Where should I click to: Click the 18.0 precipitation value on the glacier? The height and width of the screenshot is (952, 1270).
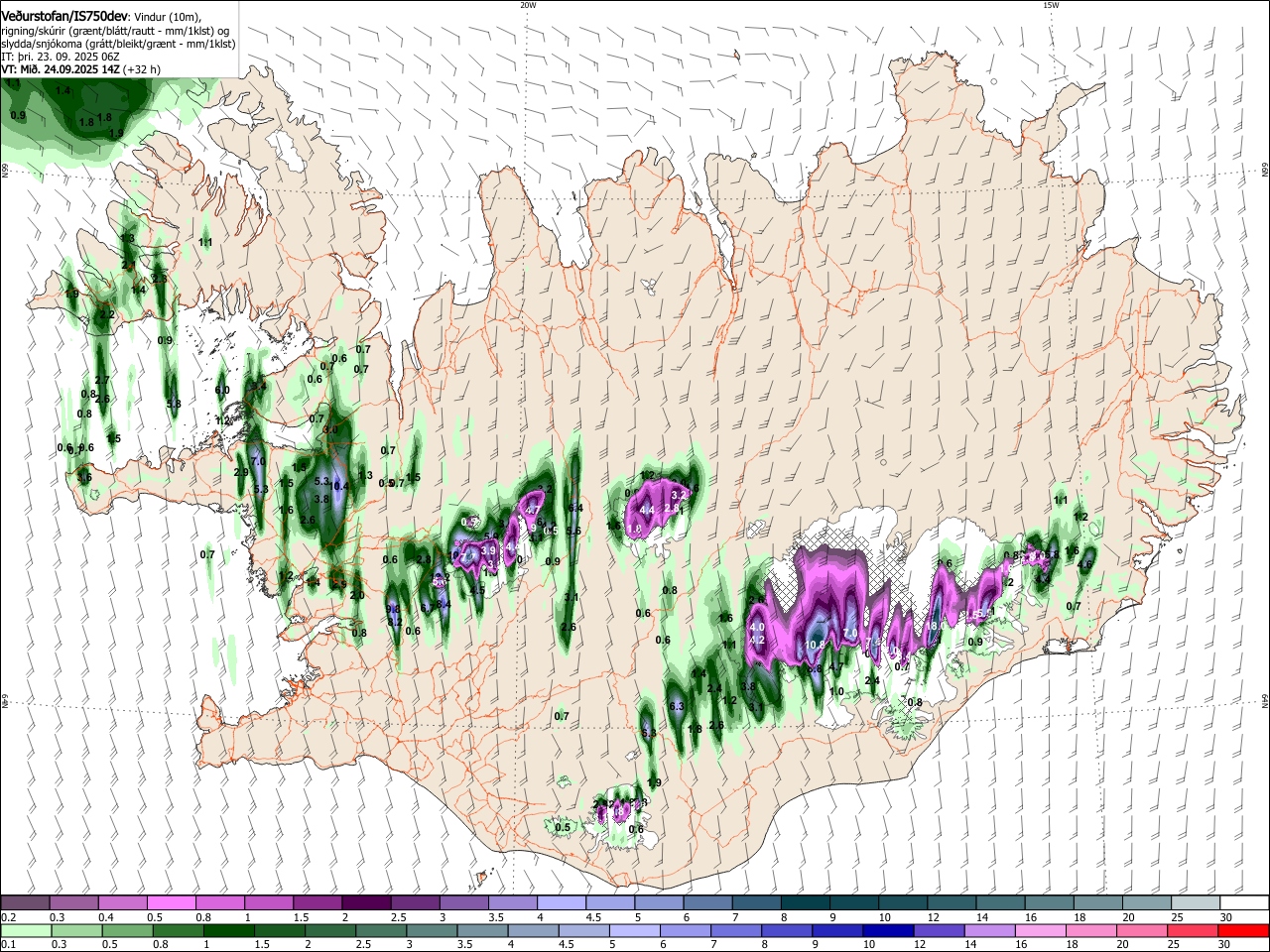coord(934,626)
